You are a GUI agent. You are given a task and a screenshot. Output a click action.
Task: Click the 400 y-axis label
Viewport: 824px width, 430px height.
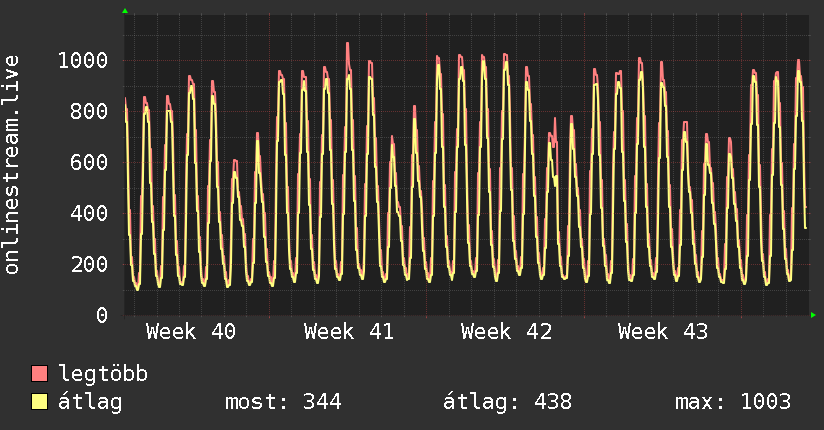(x=89, y=213)
